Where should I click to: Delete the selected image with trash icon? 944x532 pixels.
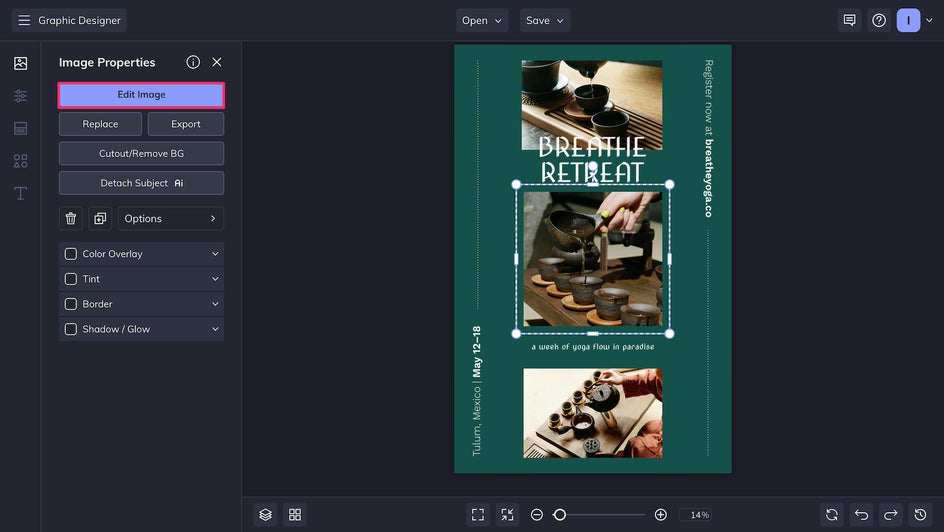tap(71, 218)
